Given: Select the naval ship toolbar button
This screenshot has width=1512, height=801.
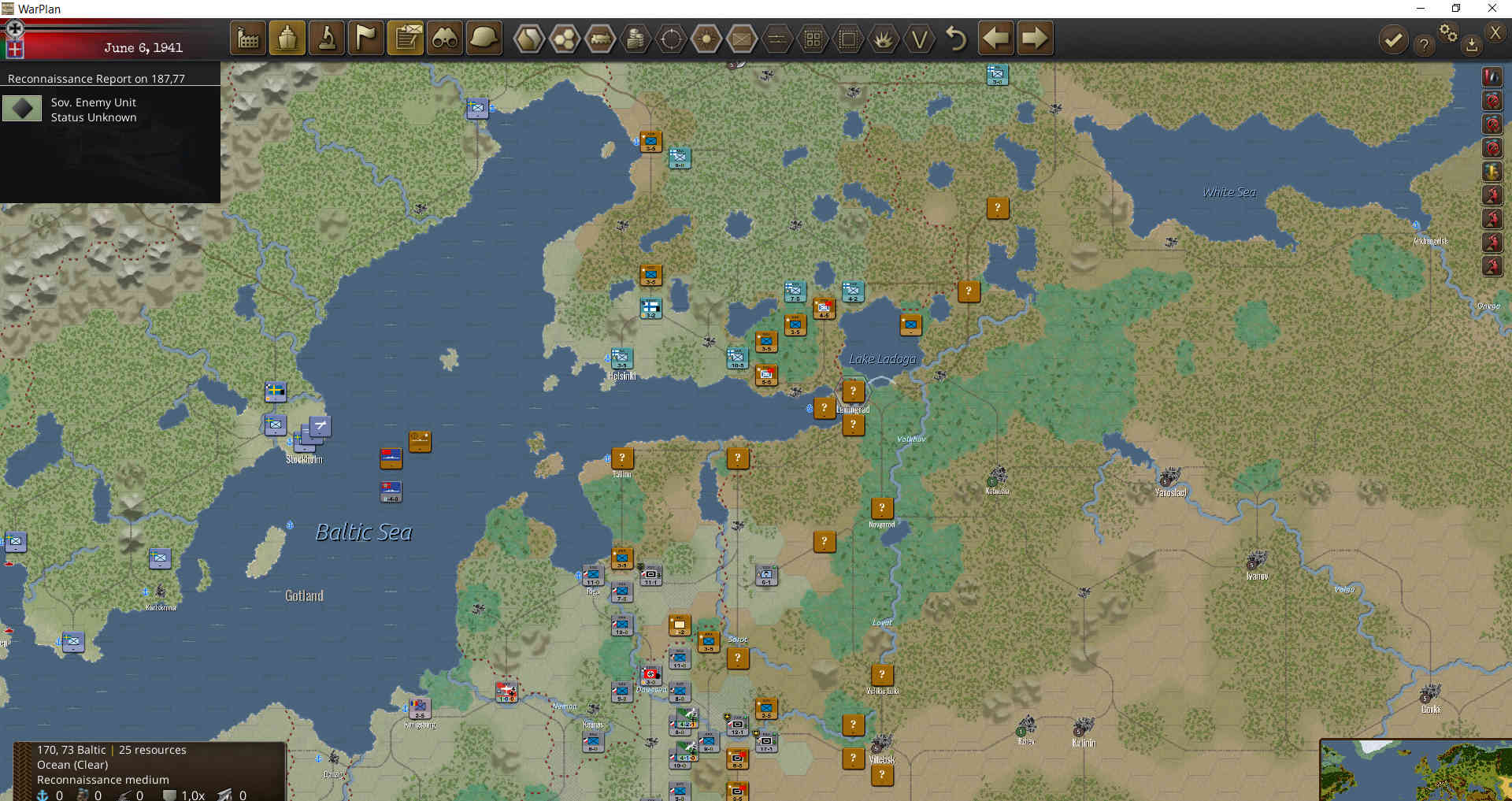Looking at the screenshot, I should pos(287,38).
